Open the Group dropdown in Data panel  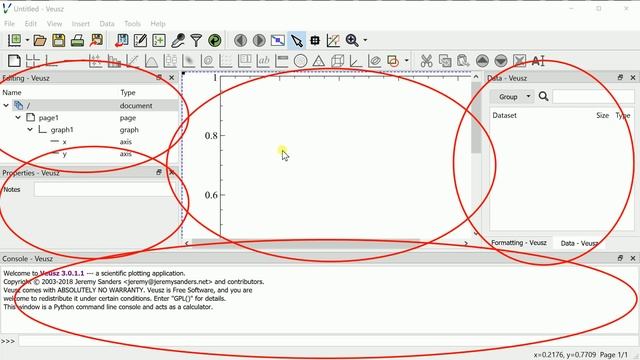[512, 97]
